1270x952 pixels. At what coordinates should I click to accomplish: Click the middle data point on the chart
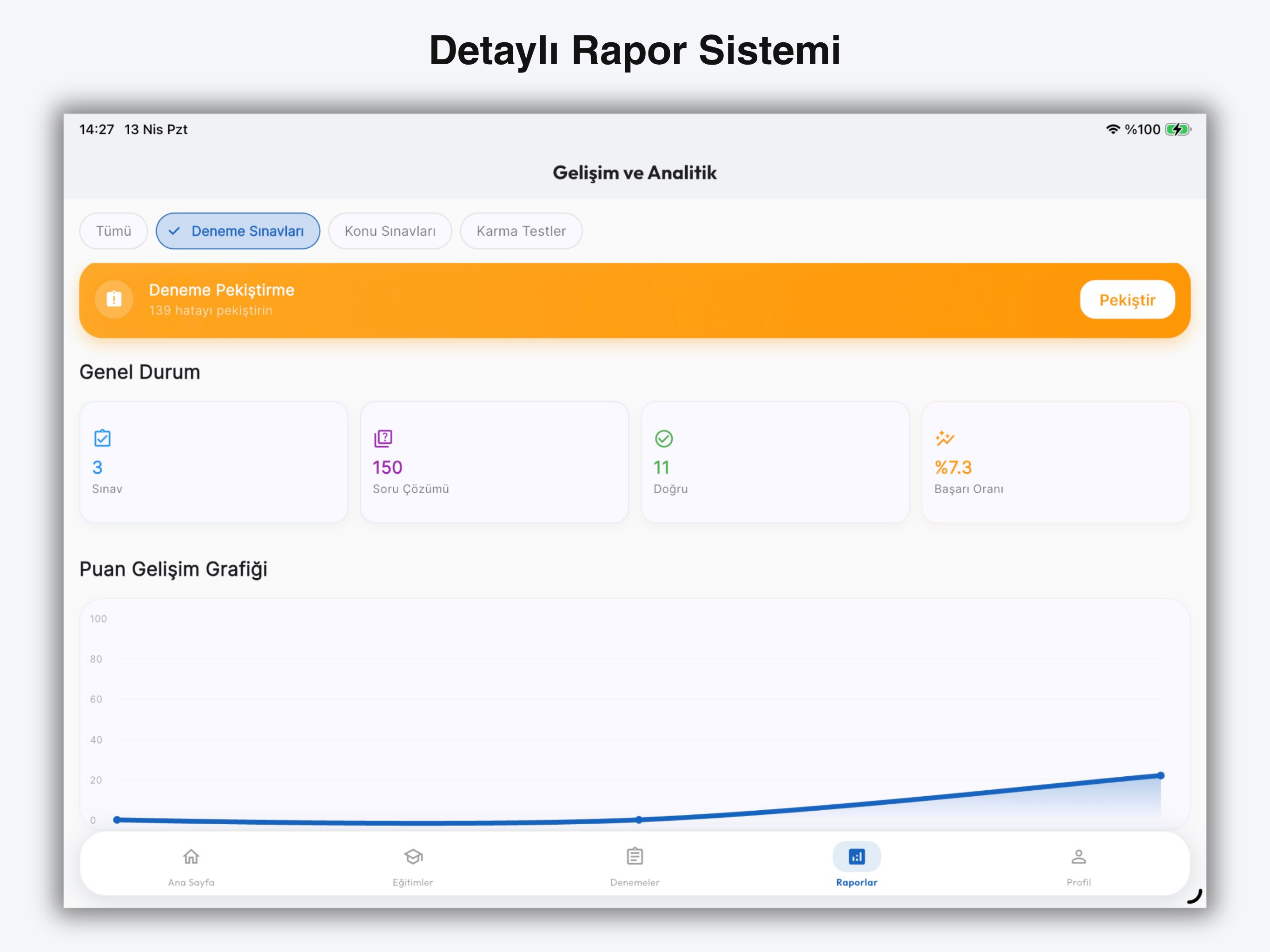coord(638,820)
